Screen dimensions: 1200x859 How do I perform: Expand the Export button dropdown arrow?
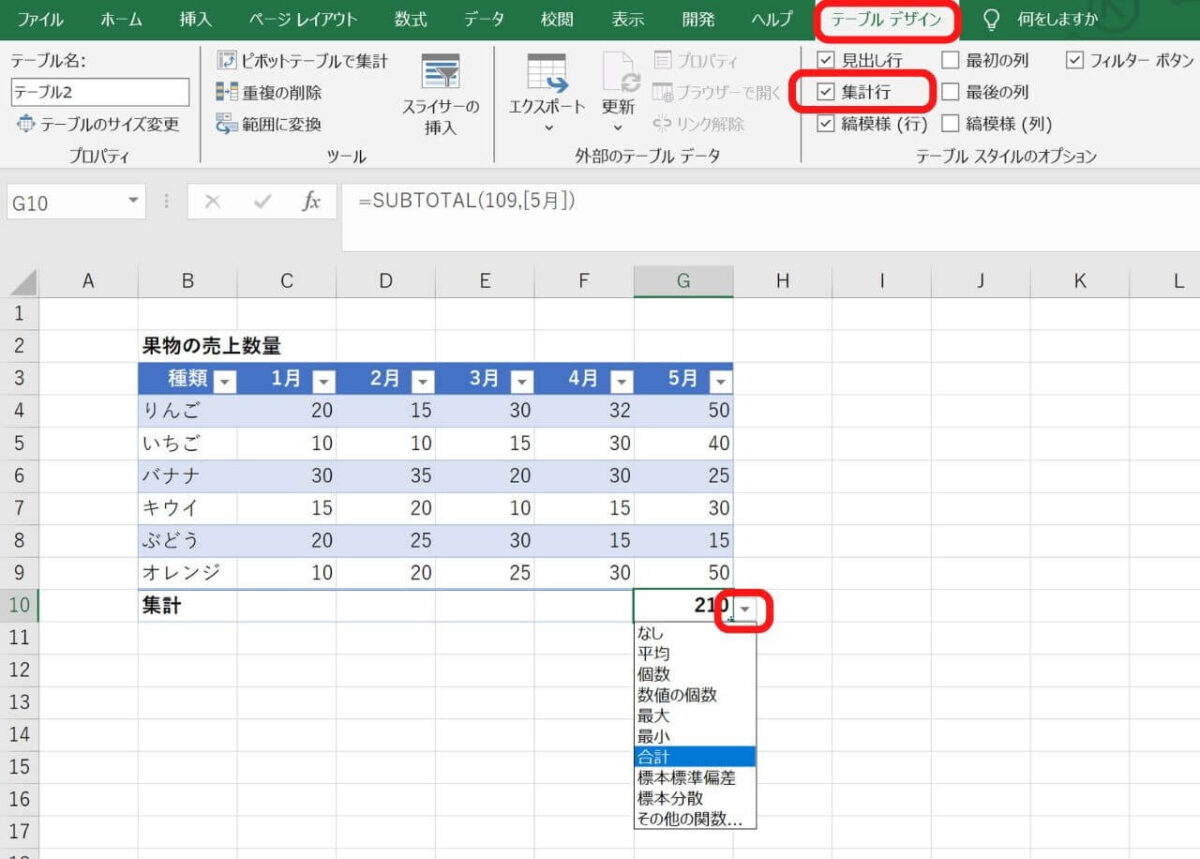[548, 127]
